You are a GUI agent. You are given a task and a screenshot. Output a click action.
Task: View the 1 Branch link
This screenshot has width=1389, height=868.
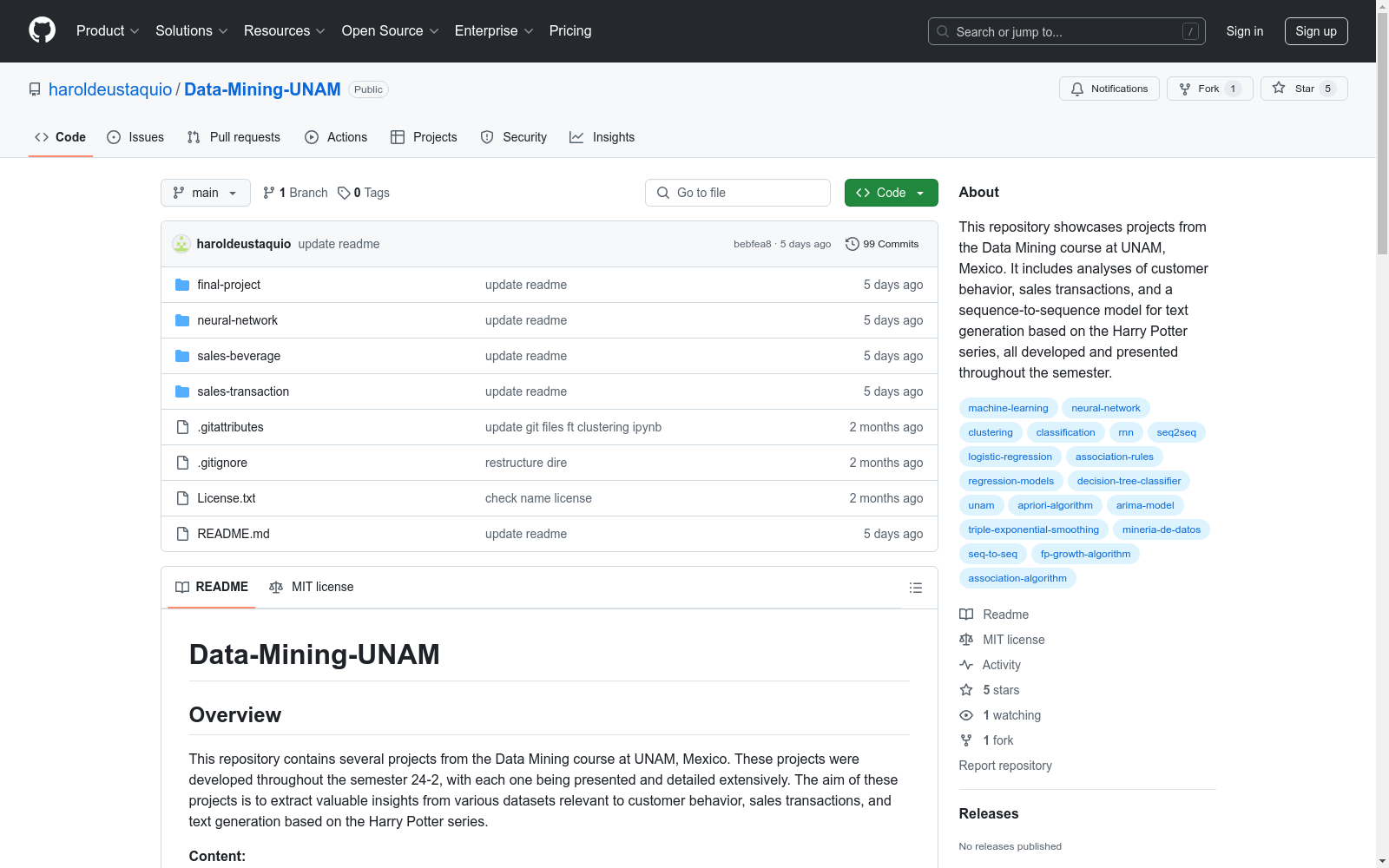[296, 193]
